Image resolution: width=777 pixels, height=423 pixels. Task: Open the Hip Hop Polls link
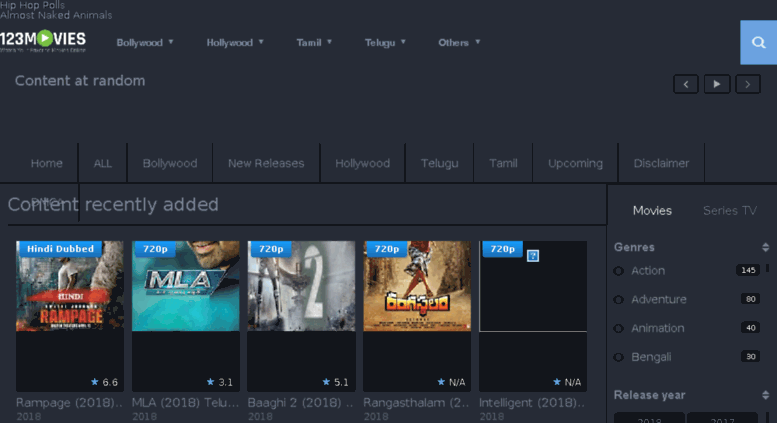pyautogui.click(x=33, y=5)
